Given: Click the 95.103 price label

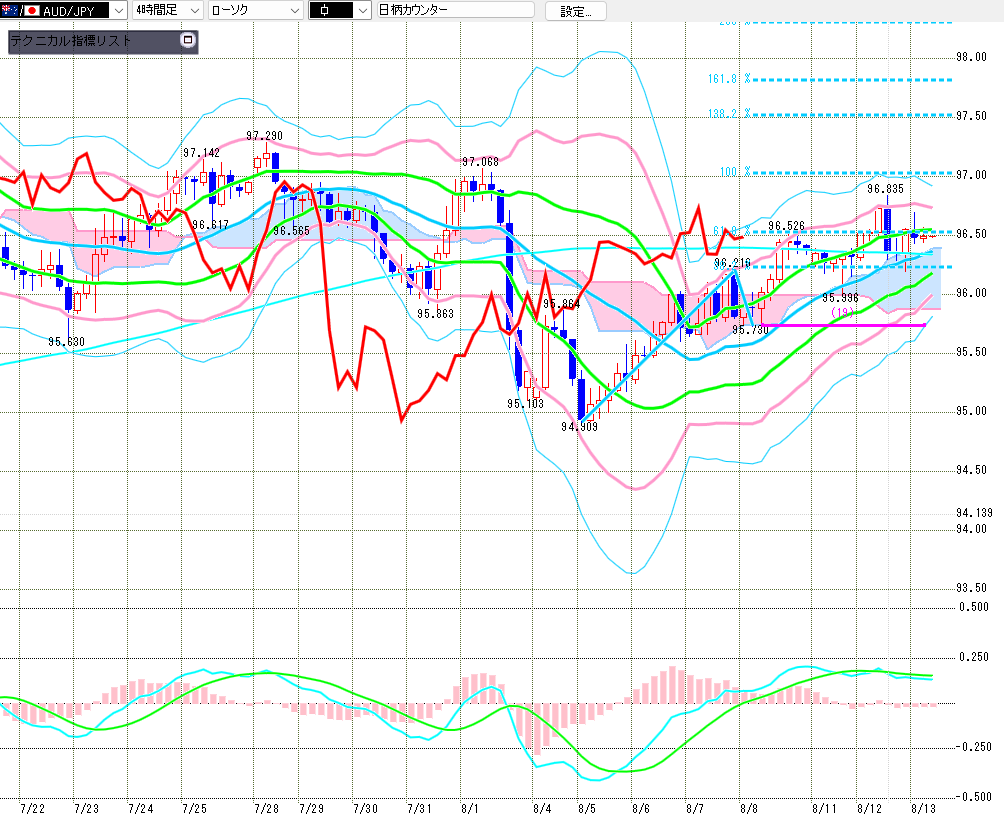Looking at the screenshot, I should (525, 404).
